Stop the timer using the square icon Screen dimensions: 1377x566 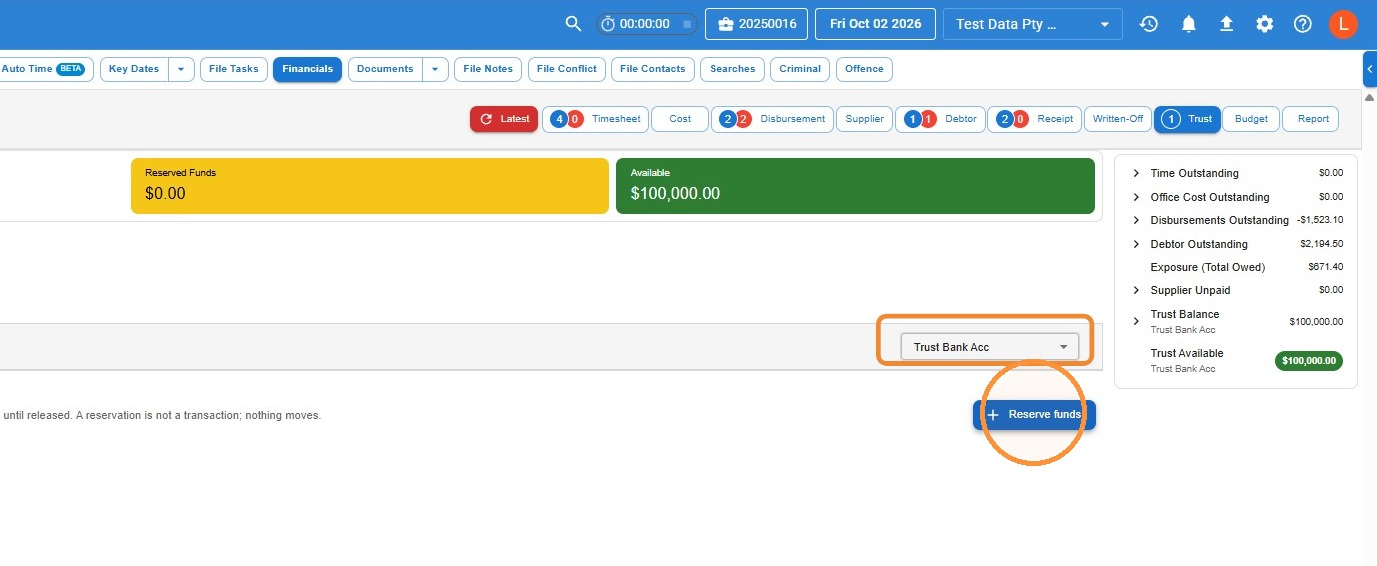(x=687, y=24)
